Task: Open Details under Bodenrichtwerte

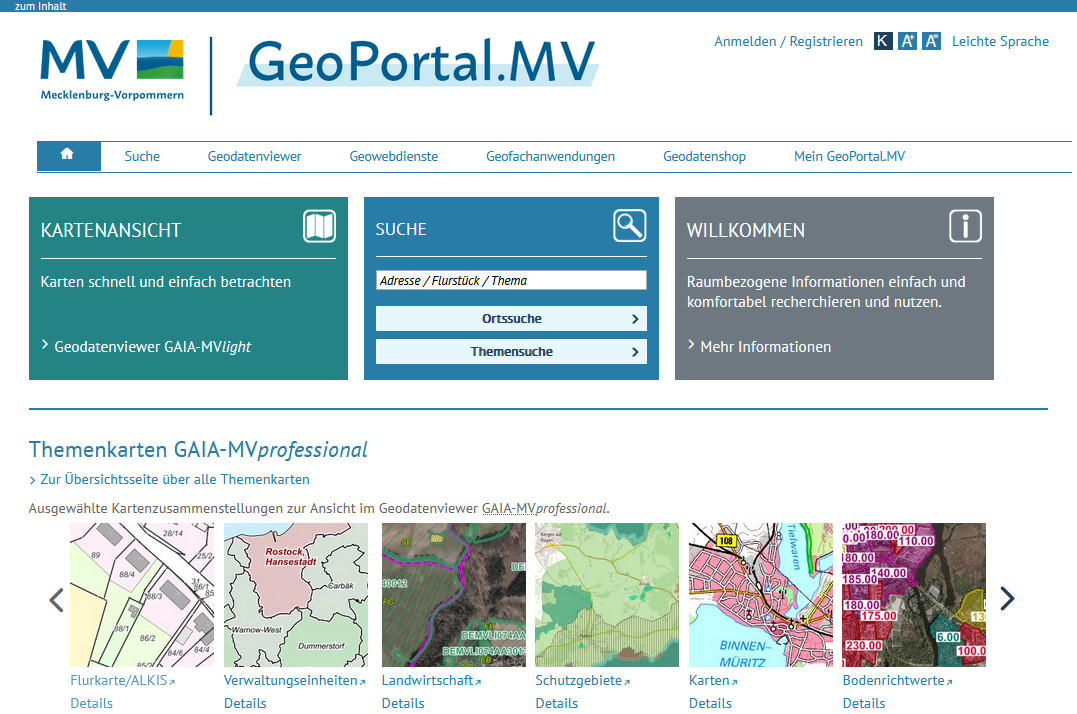Action: coord(864,703)
